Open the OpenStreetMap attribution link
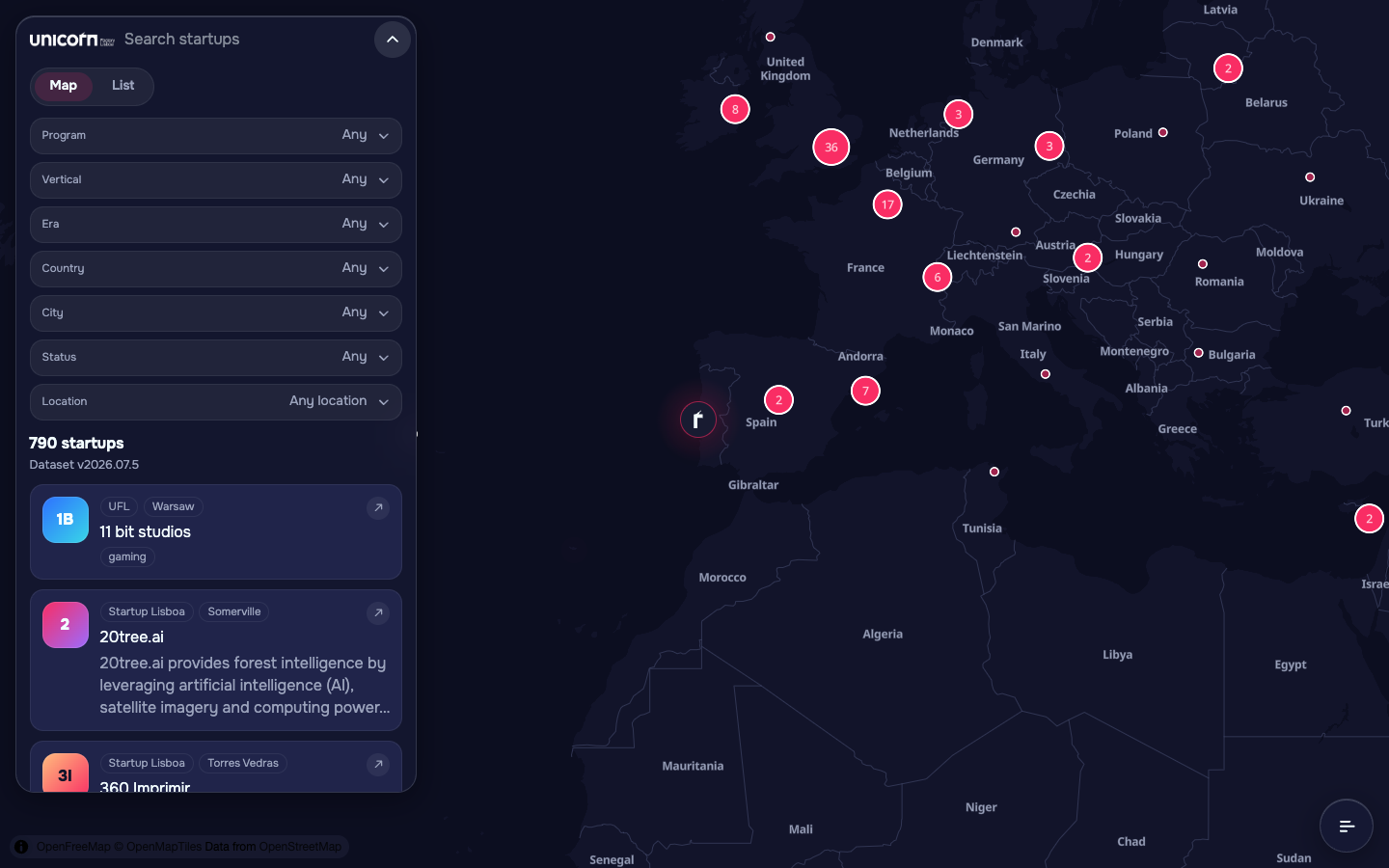The height and width of the screenshot is (868, 1389). click(300, 847)
